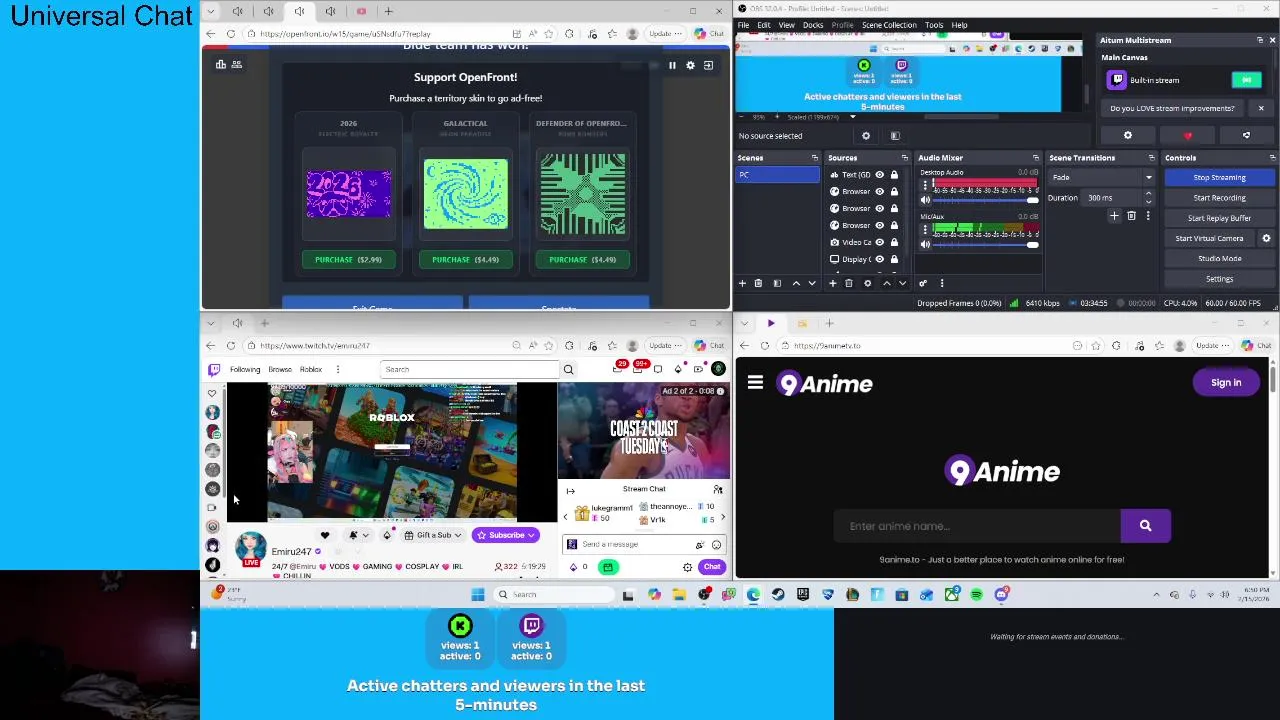Purchase the 2026 skin for $2.99
Viewport: 1280px width, 720px height.
tap(348, 260)
